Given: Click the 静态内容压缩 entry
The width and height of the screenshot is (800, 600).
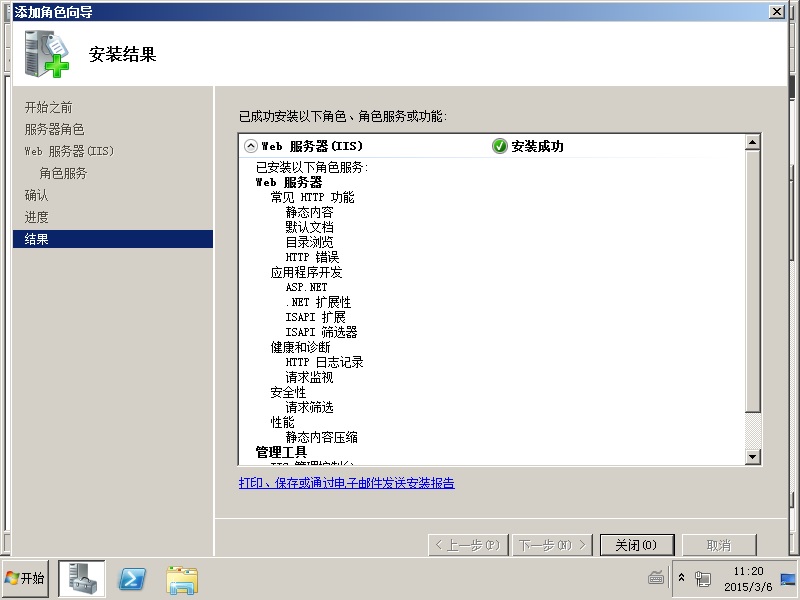Looking at the screenshot, I should pos(321,437).
